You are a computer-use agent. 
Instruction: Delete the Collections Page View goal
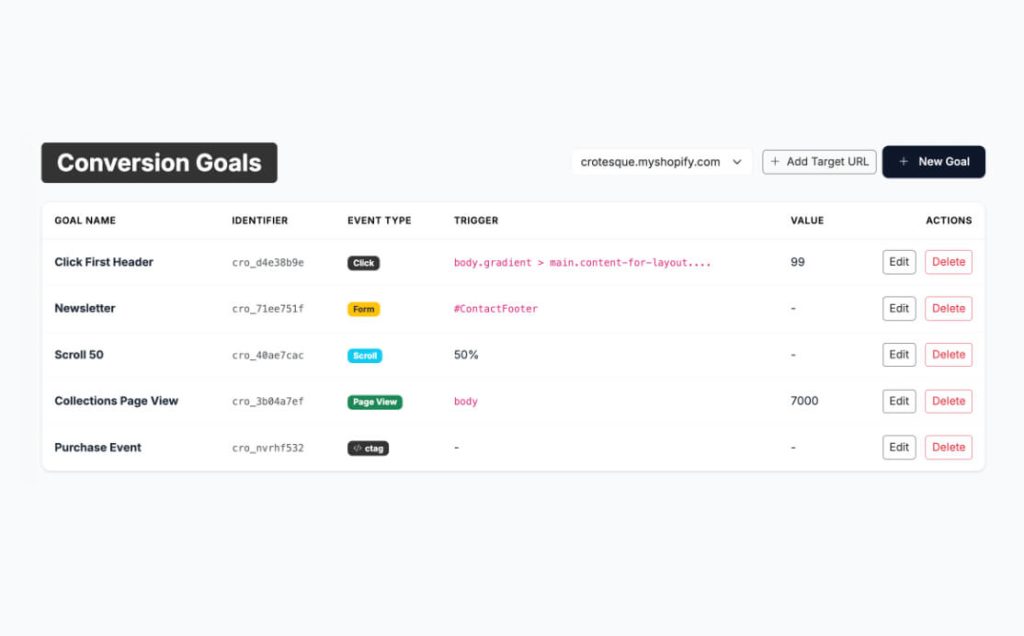(x=948, y=401)
